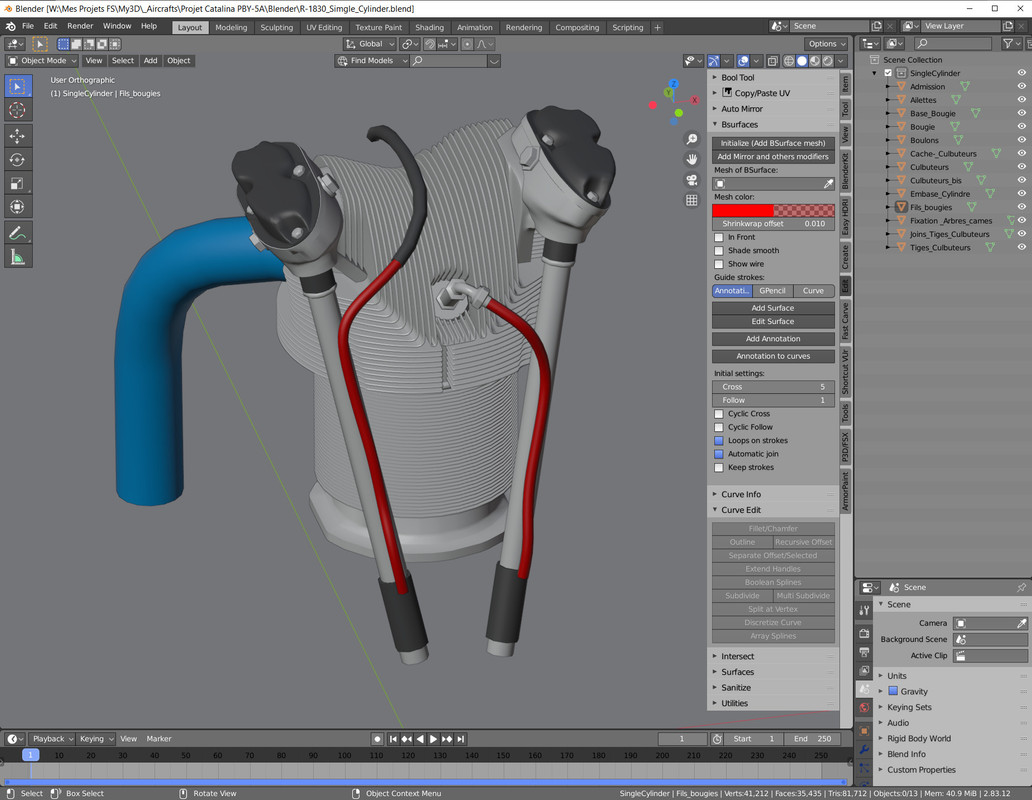Hide the Fils_bougies object with its eye icon
Image resolution: width=1032 pixels, height=800 pixels.
[1021, 207]
